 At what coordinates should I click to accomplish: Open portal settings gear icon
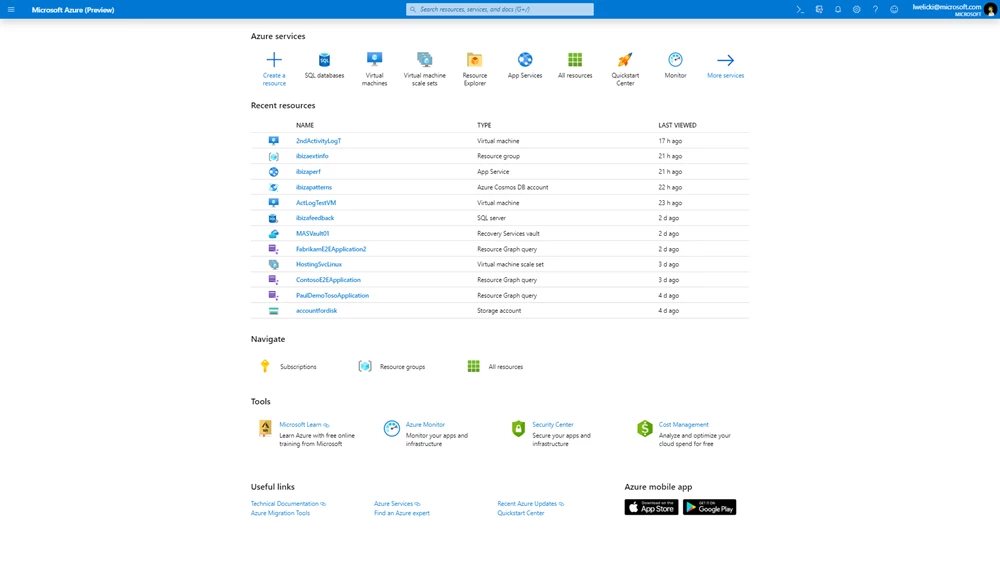tap(856, 9)
